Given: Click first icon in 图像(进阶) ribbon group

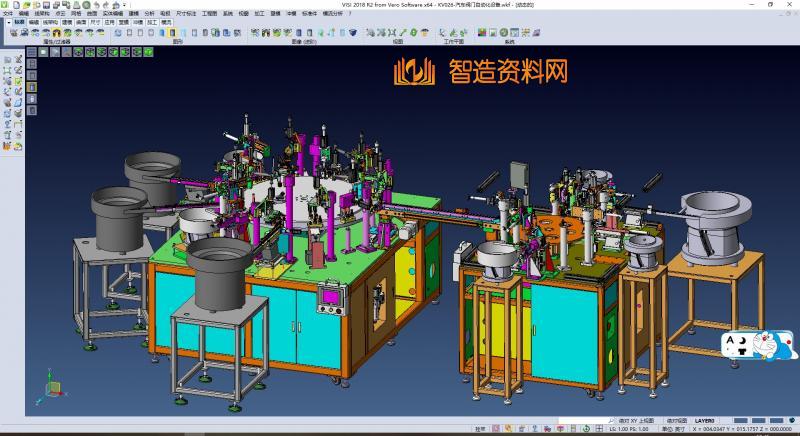Looking at the screenshot, I should tap(255, 33).
